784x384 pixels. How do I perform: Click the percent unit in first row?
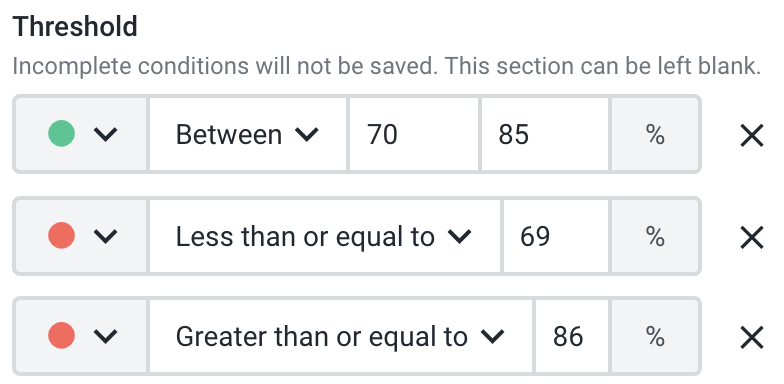coord(655,134)
